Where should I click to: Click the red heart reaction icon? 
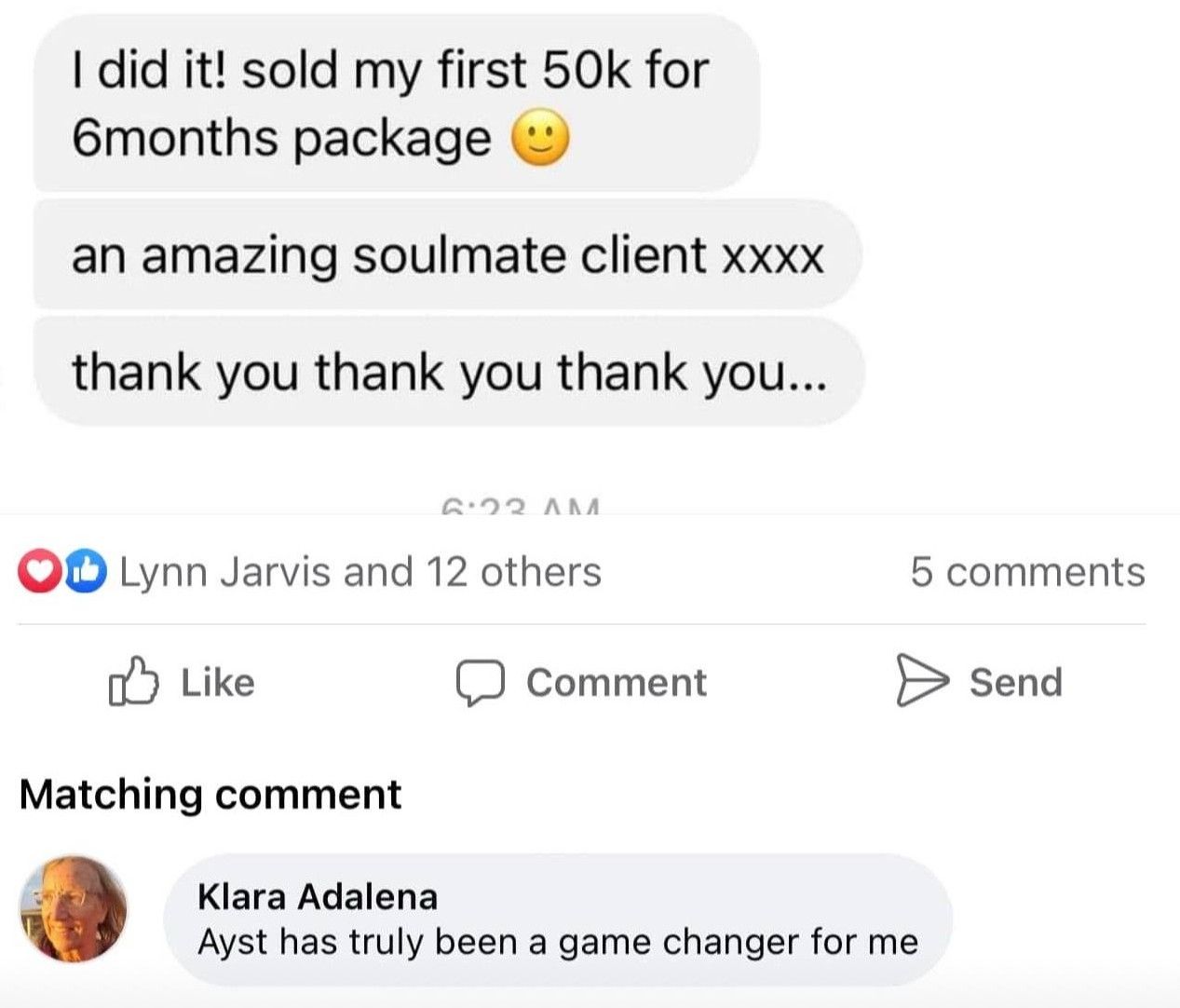39,572
